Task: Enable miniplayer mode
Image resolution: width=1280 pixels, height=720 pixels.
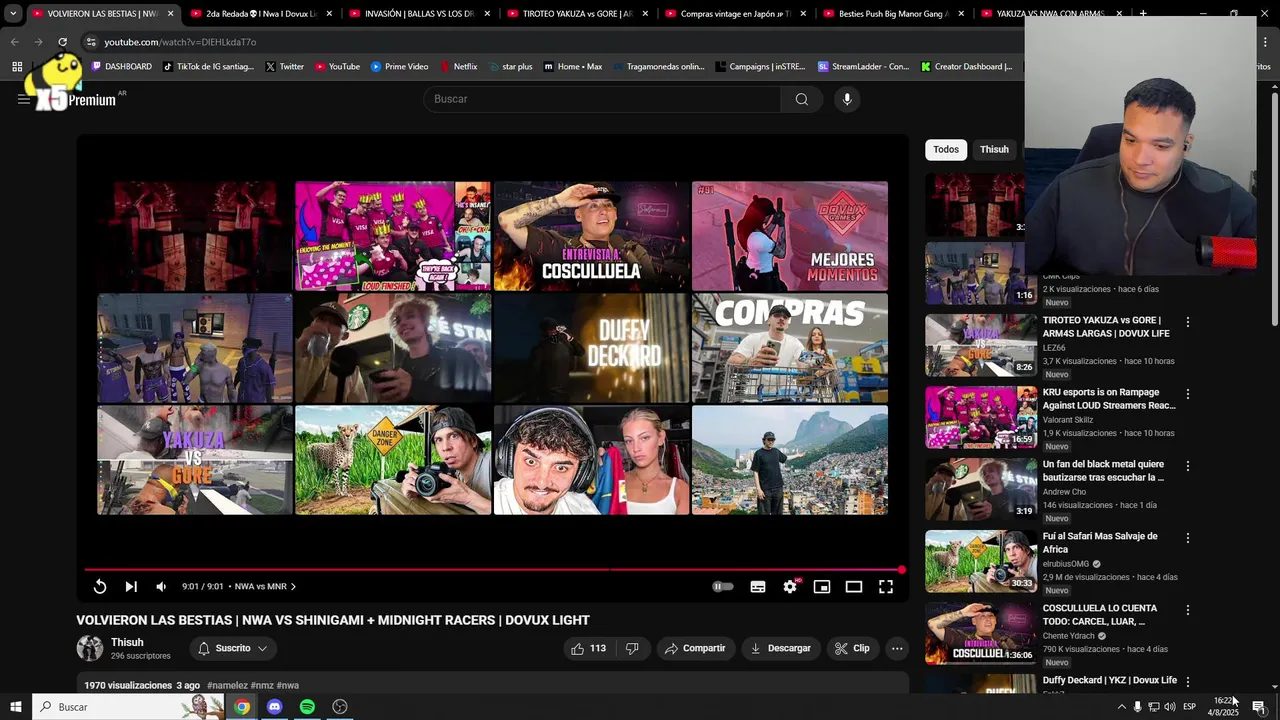Action: click(822, 587)
